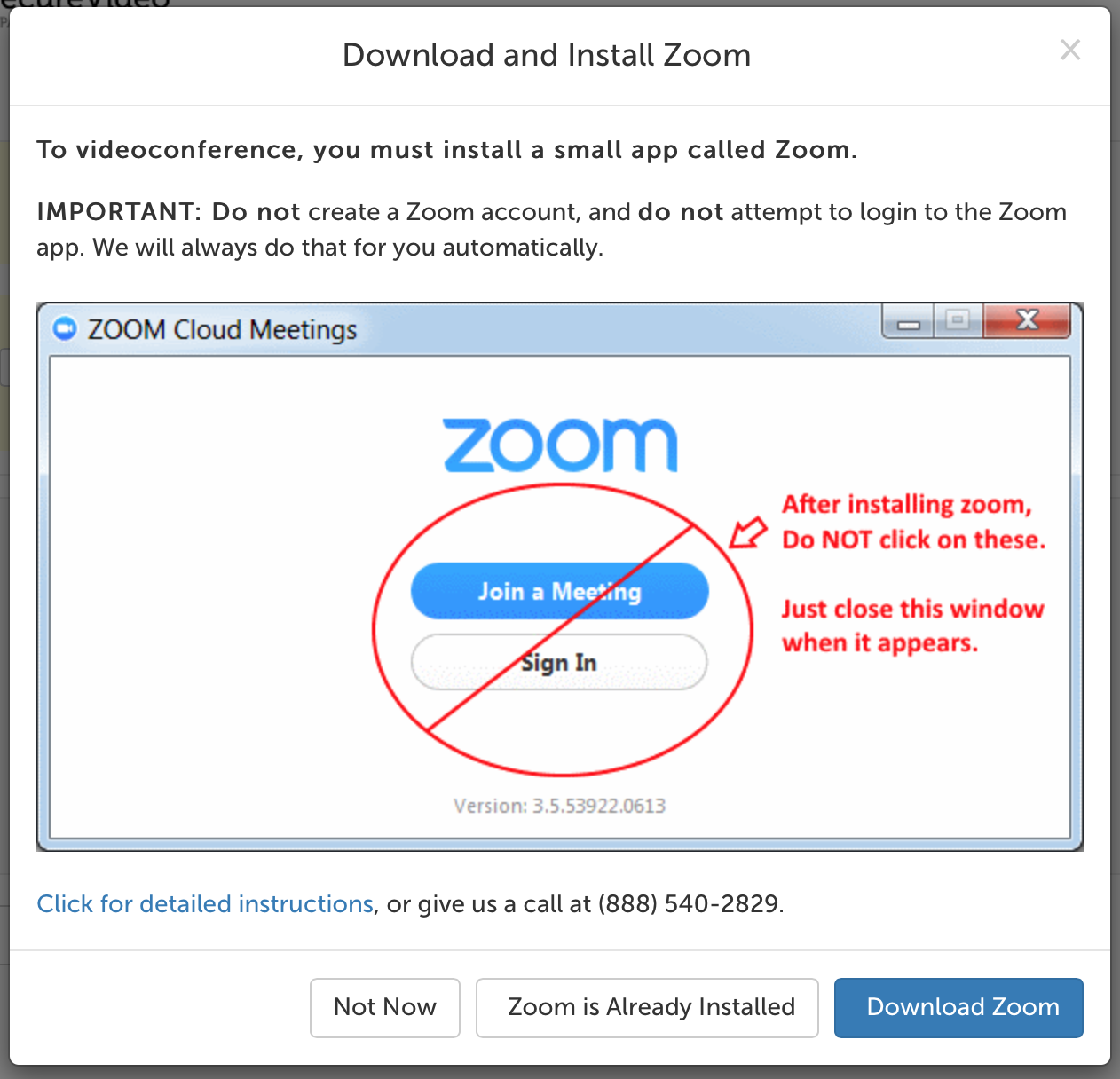Viewport: 1120px width, 1079px height.
Task: Dismiss the dialog with Not Now
Action: click(x=384, y=1007)
